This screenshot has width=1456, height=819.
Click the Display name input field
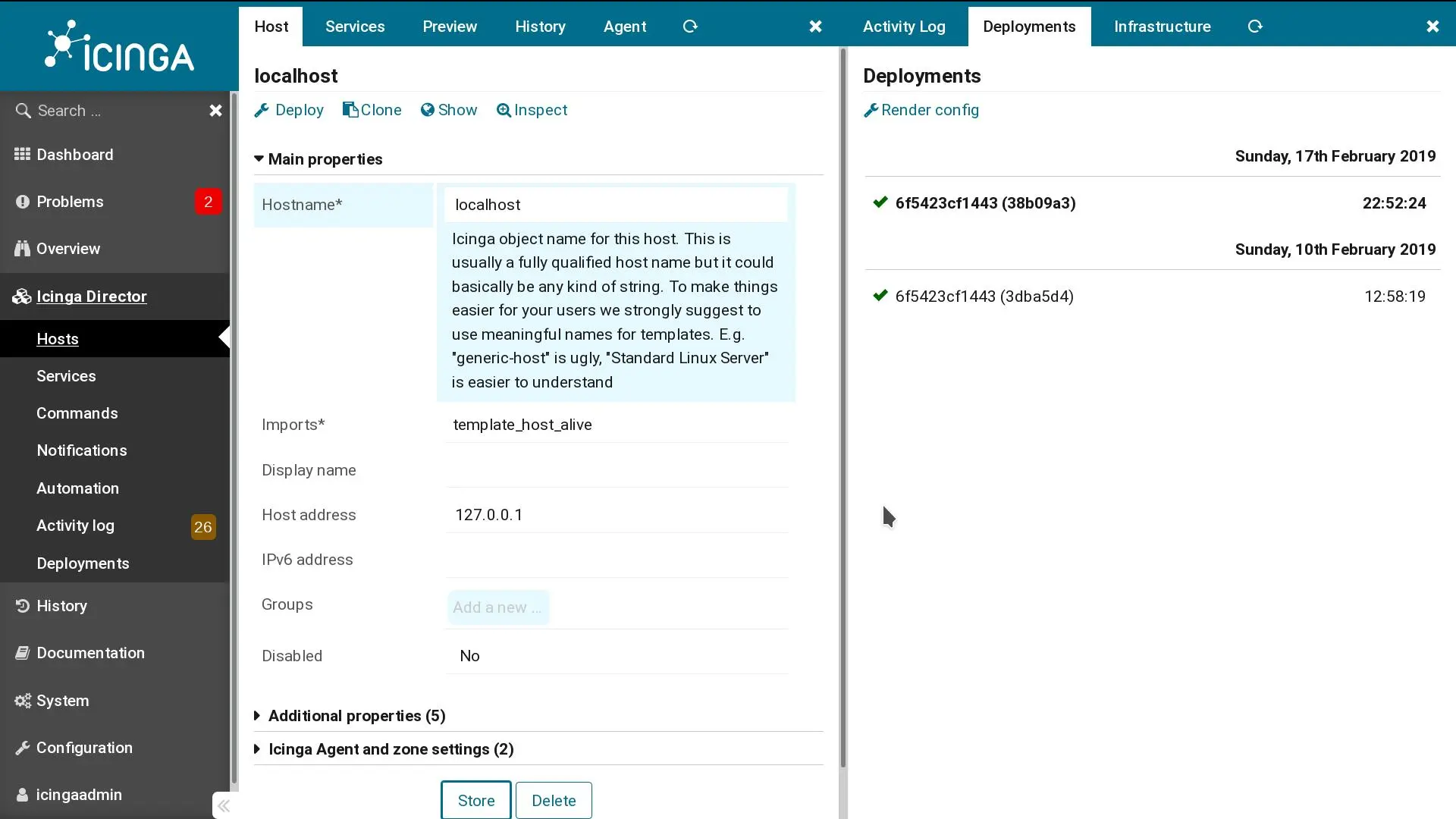(617, 470)
